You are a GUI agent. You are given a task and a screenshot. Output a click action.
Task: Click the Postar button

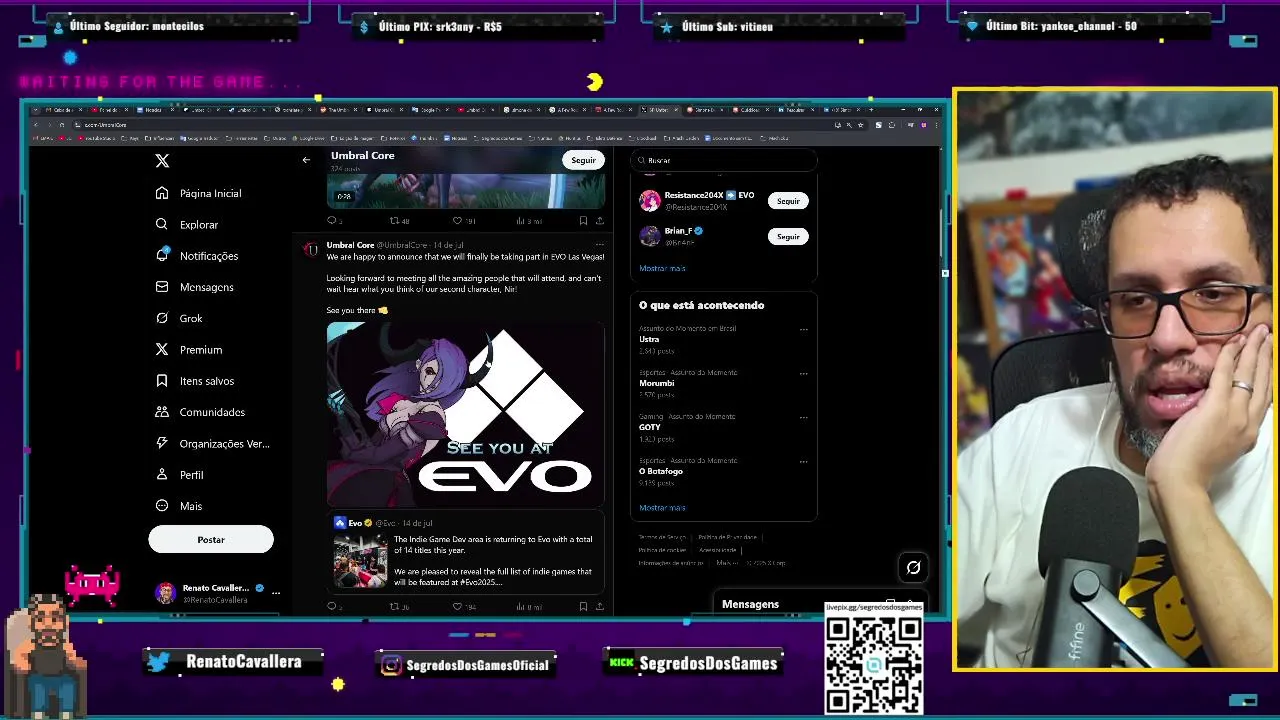click(211, 539)
